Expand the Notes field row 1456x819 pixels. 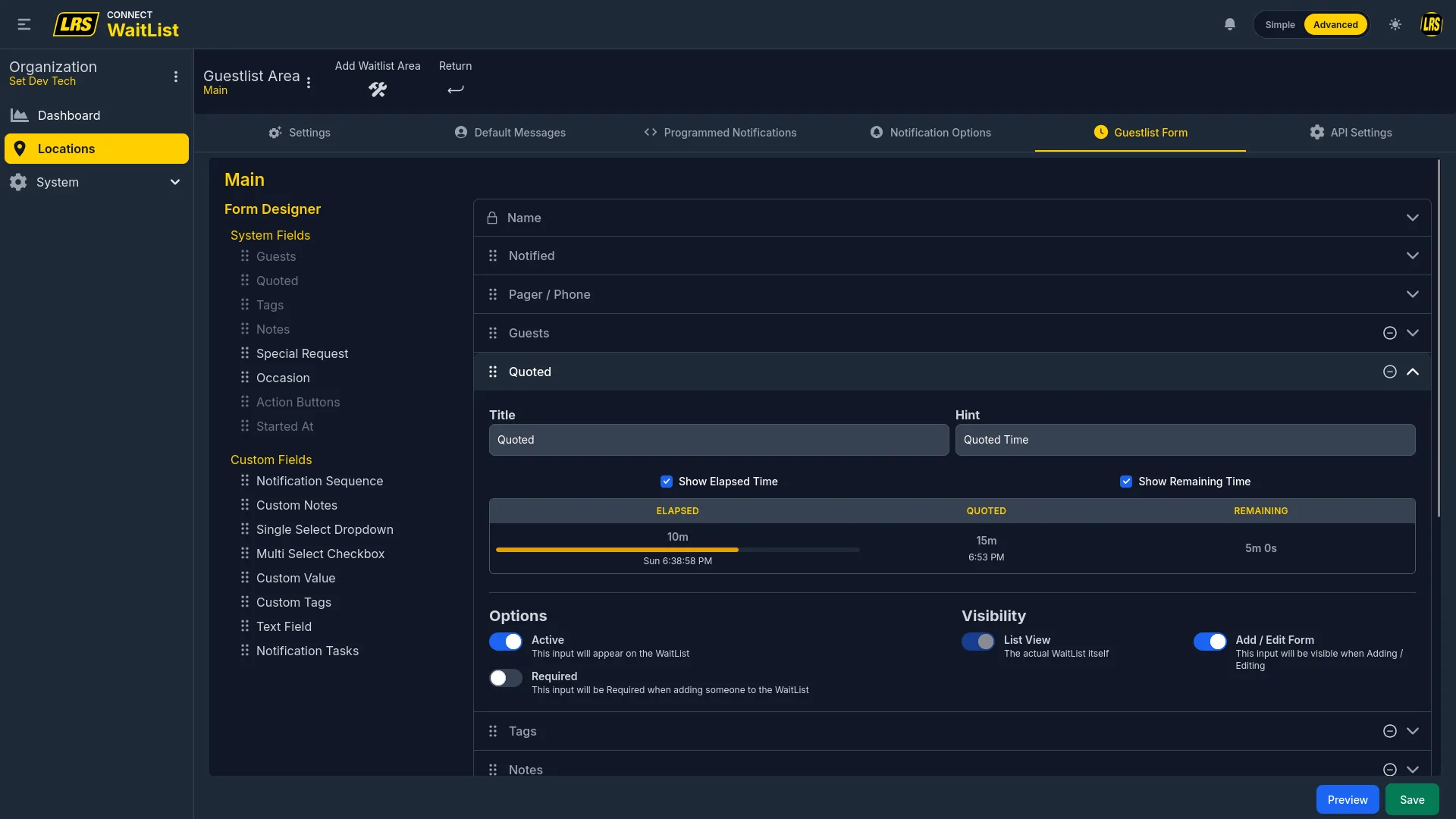[1412, 770]
